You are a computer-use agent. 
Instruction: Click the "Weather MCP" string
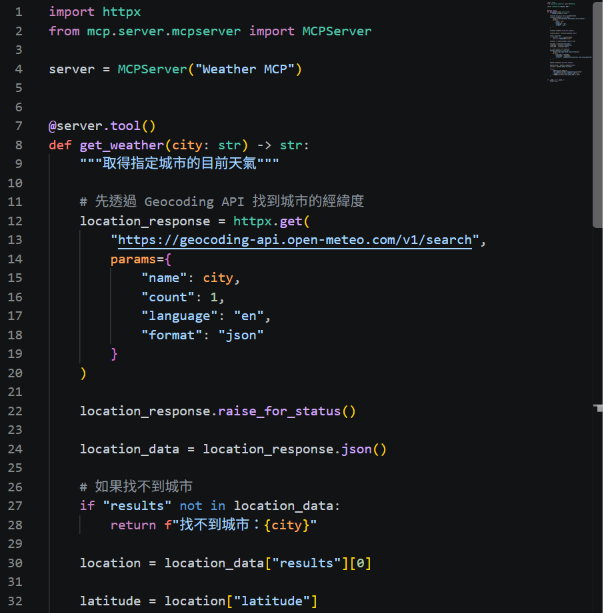click(x=245, y=69)
